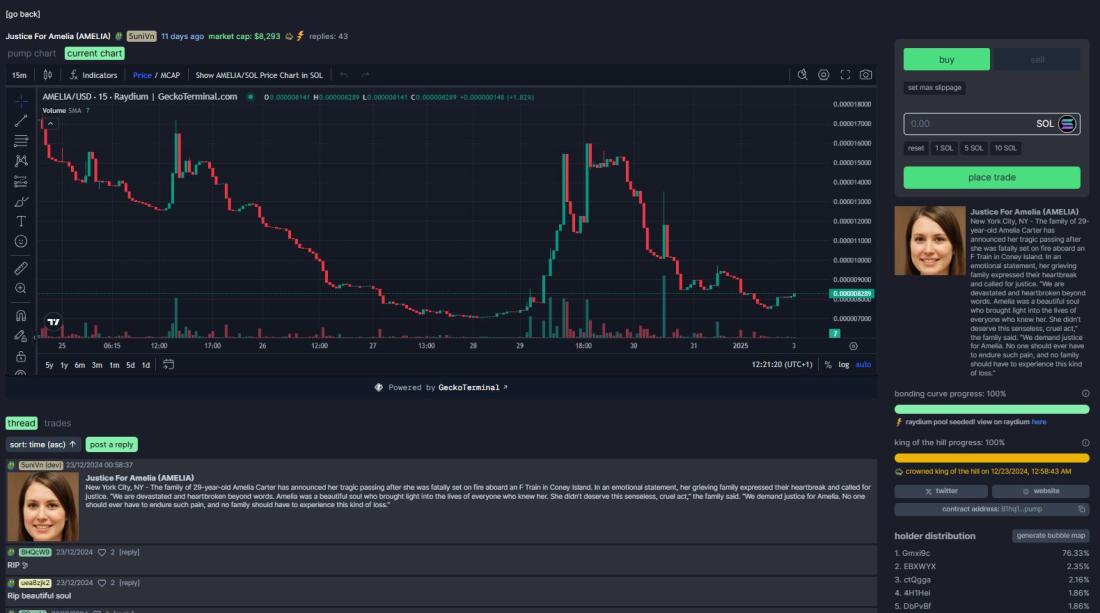This screenshot has height=613, width=1100.
Task: Collapse the volume indicator legend
Action: click(51, 124)
